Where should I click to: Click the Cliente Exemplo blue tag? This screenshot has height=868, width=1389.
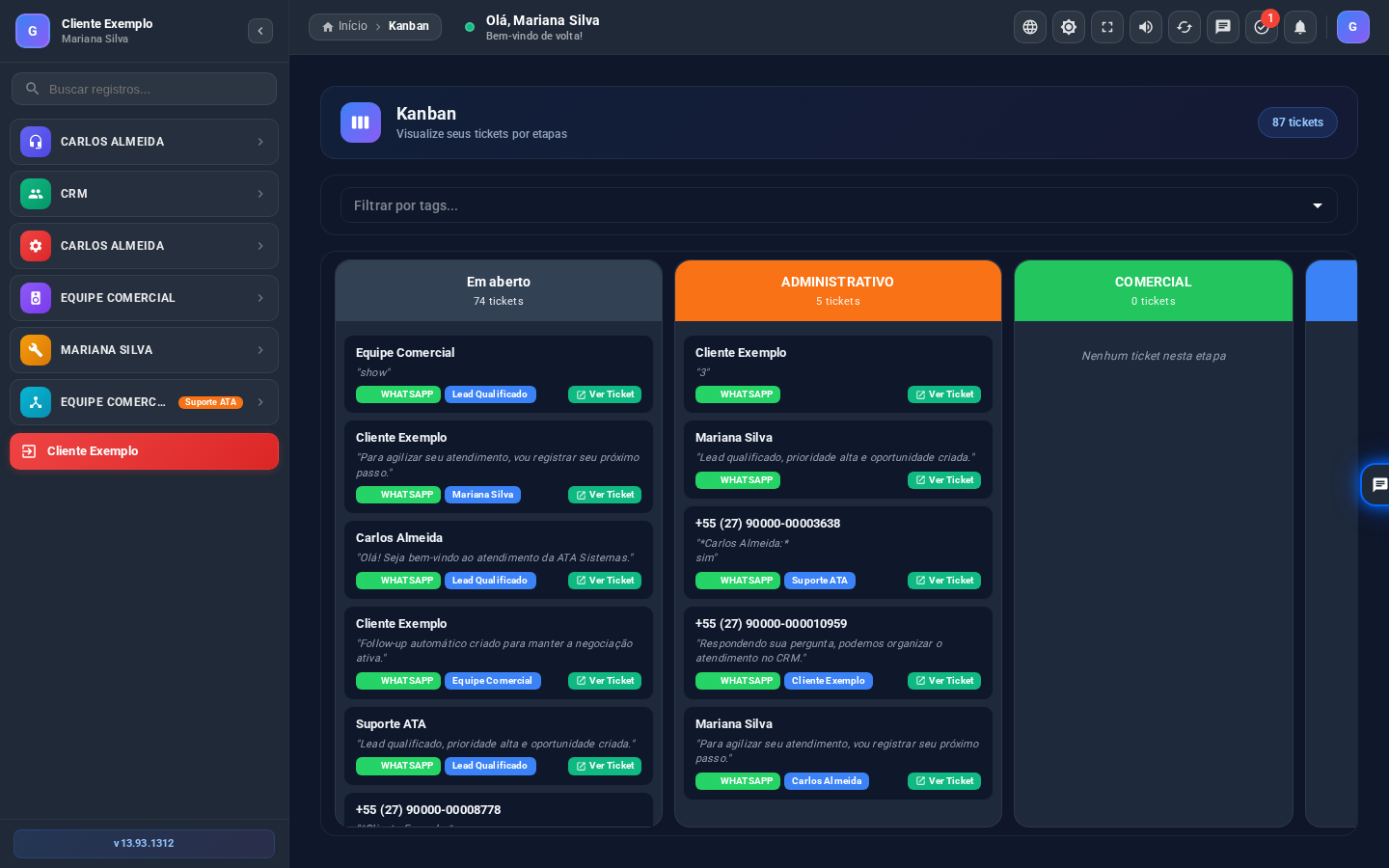[x=829, y=681]
